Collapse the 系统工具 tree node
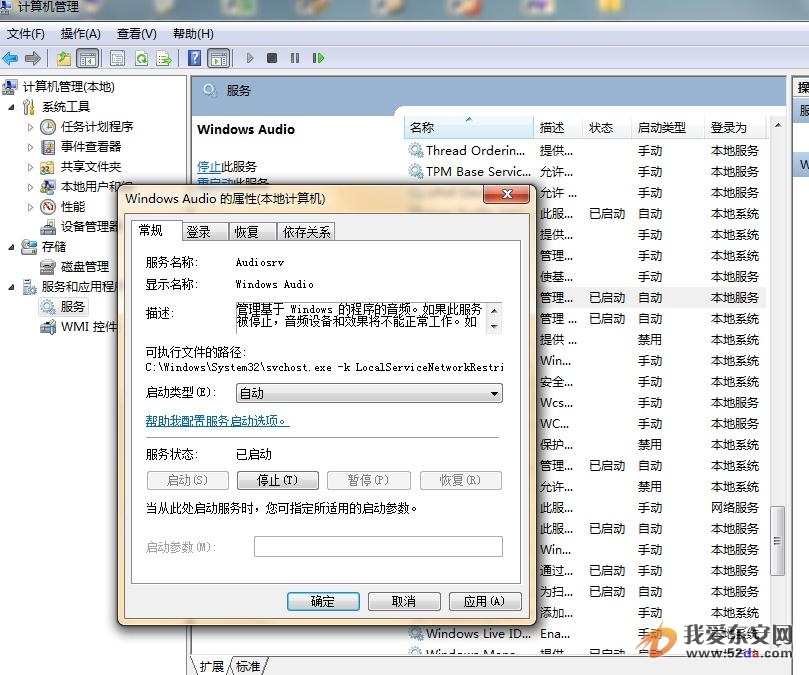 (11, 107)
